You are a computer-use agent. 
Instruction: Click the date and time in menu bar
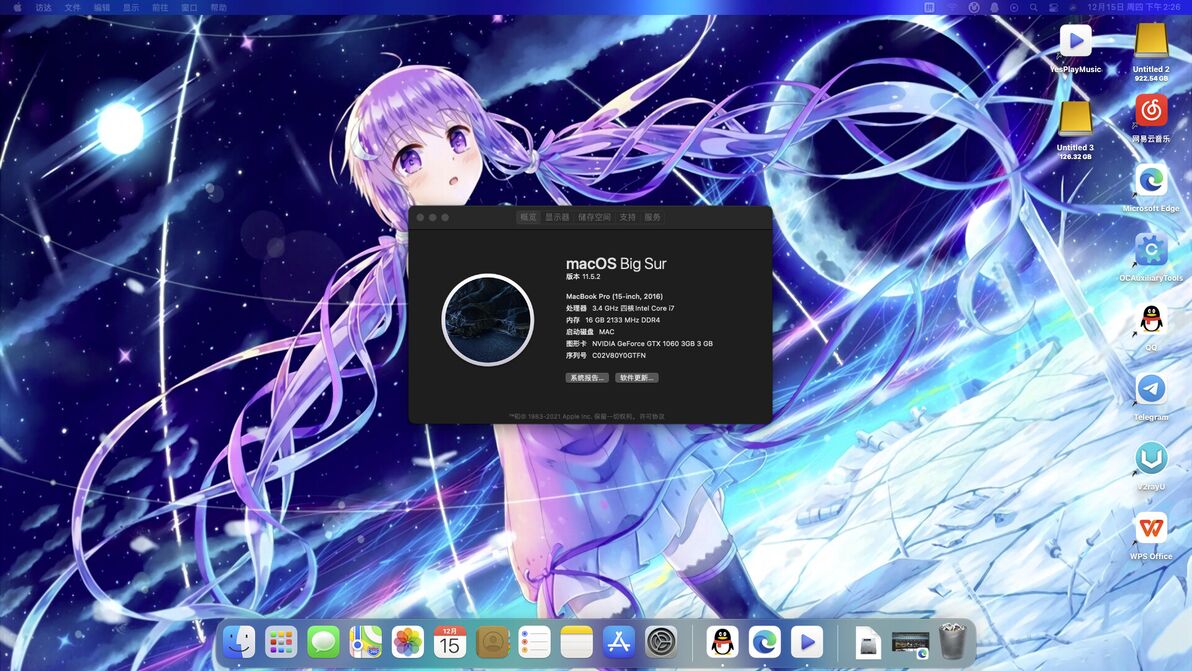1135,7
